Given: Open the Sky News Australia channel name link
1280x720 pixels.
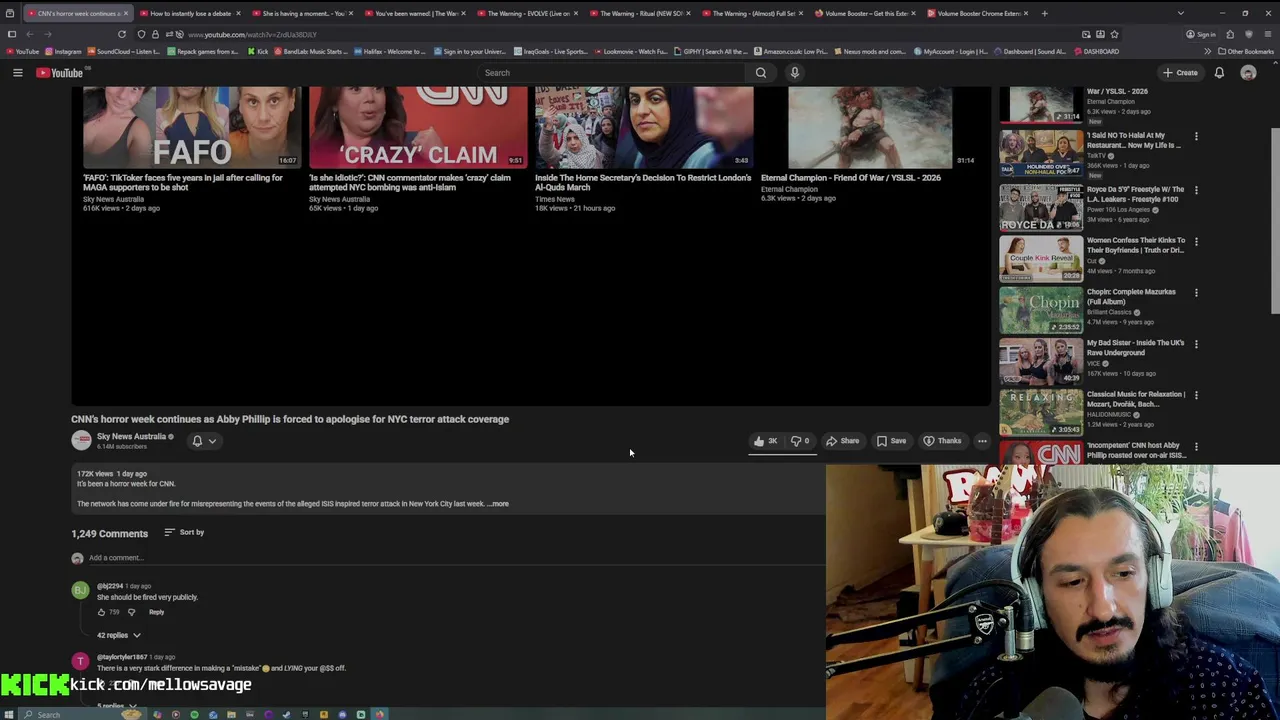Looking at the screenshot, I should coord(131,436).
